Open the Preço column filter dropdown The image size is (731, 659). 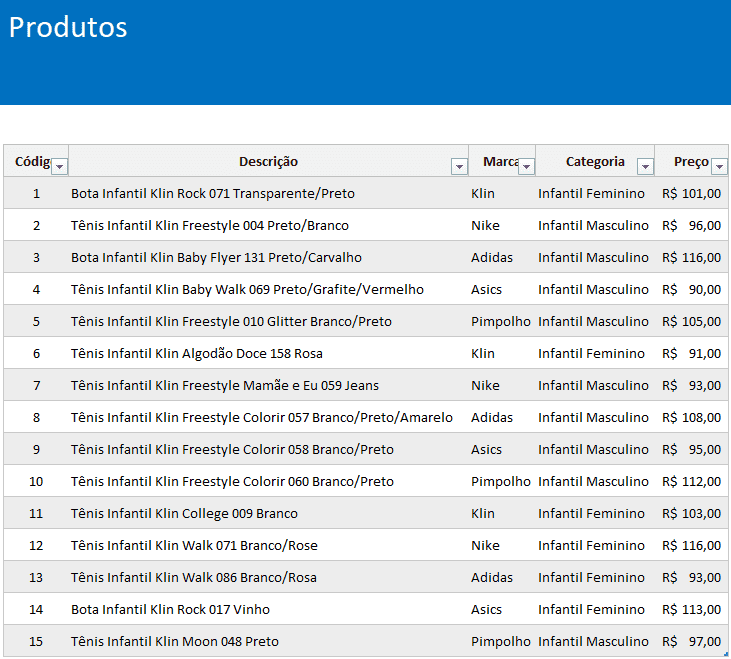pyautogui.click(x=719, y=166)
